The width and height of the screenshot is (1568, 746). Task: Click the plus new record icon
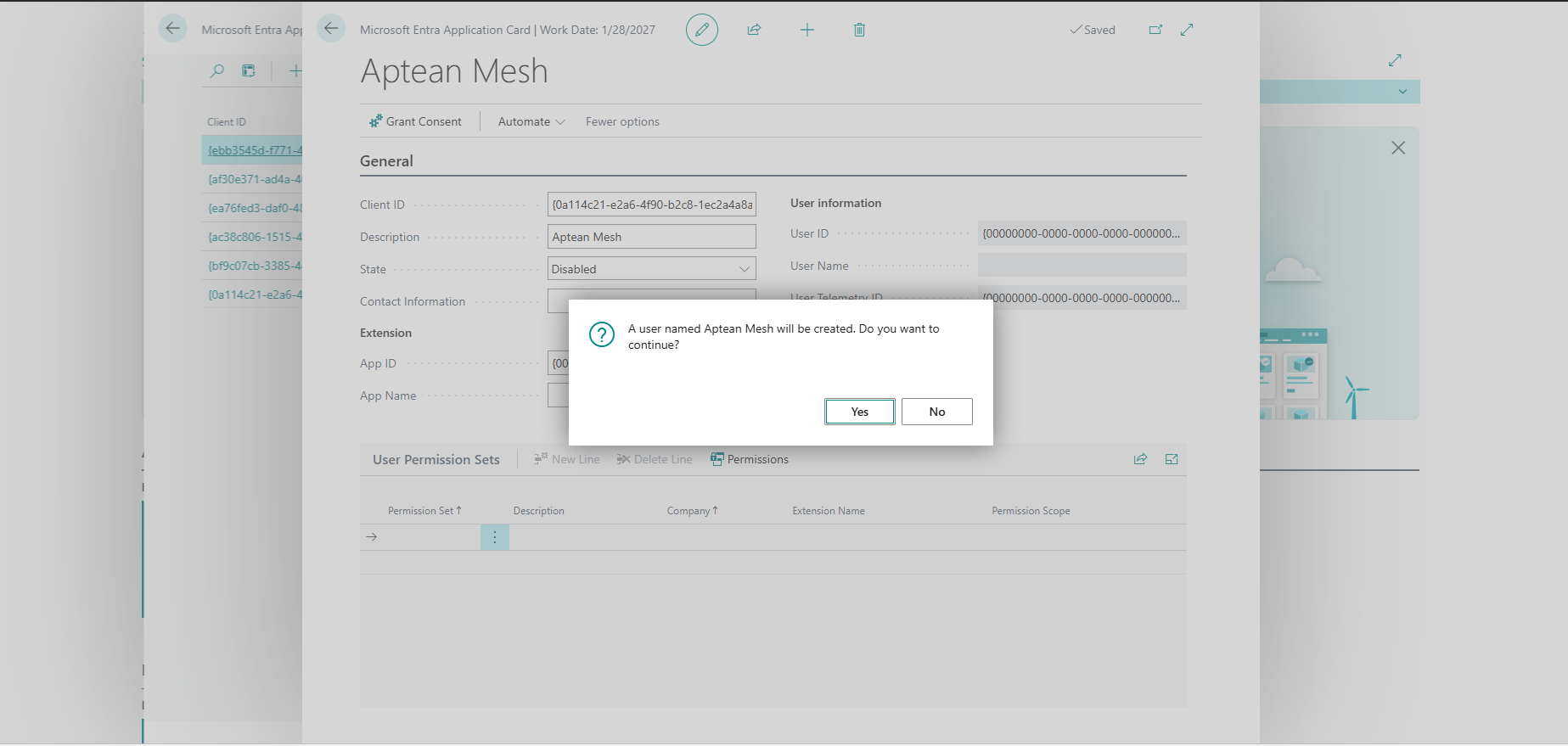(x=807, y=30)
